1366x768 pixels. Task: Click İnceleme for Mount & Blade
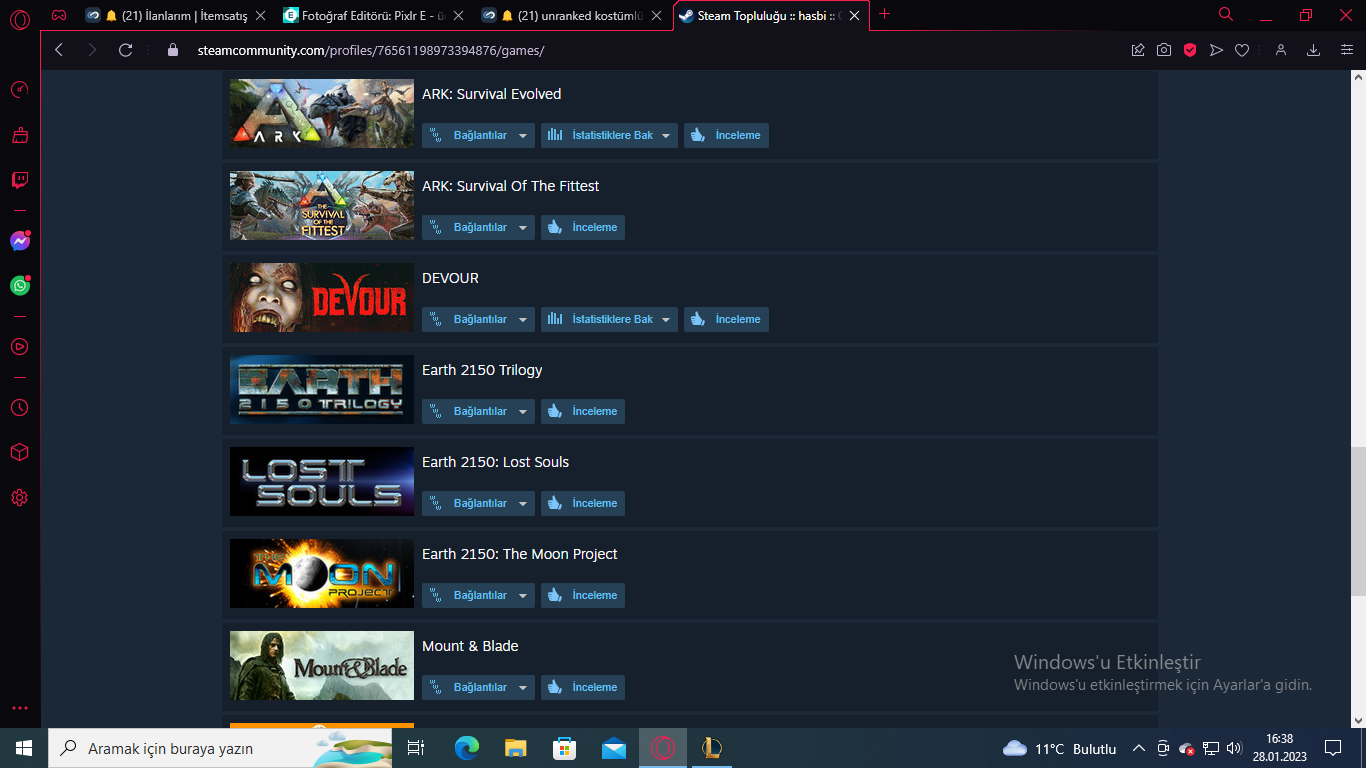point(583,687)
